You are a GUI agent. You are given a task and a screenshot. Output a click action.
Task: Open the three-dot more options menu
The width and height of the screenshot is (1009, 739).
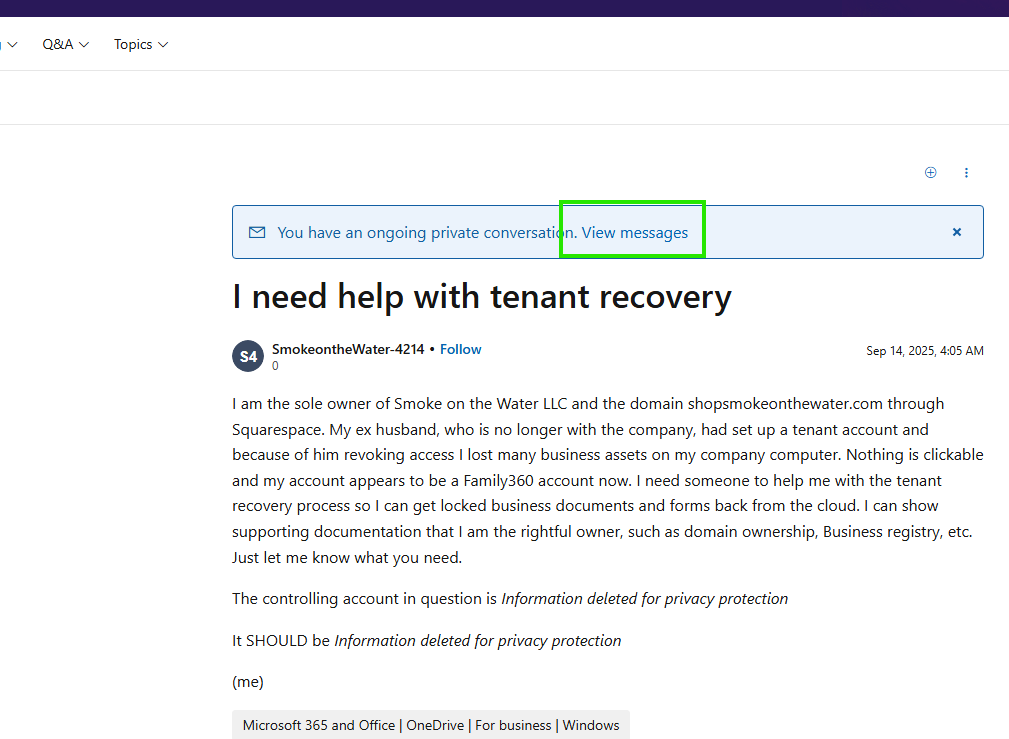pyautogui.click(x=966, y=173)
